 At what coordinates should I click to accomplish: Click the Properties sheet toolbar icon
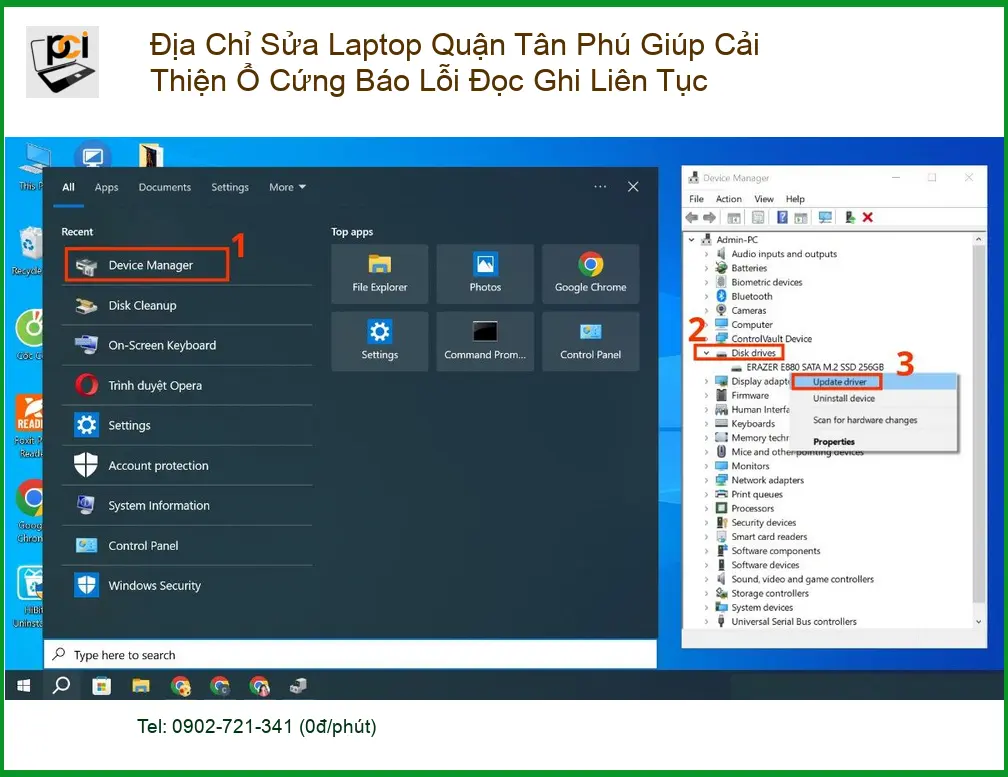758,218
